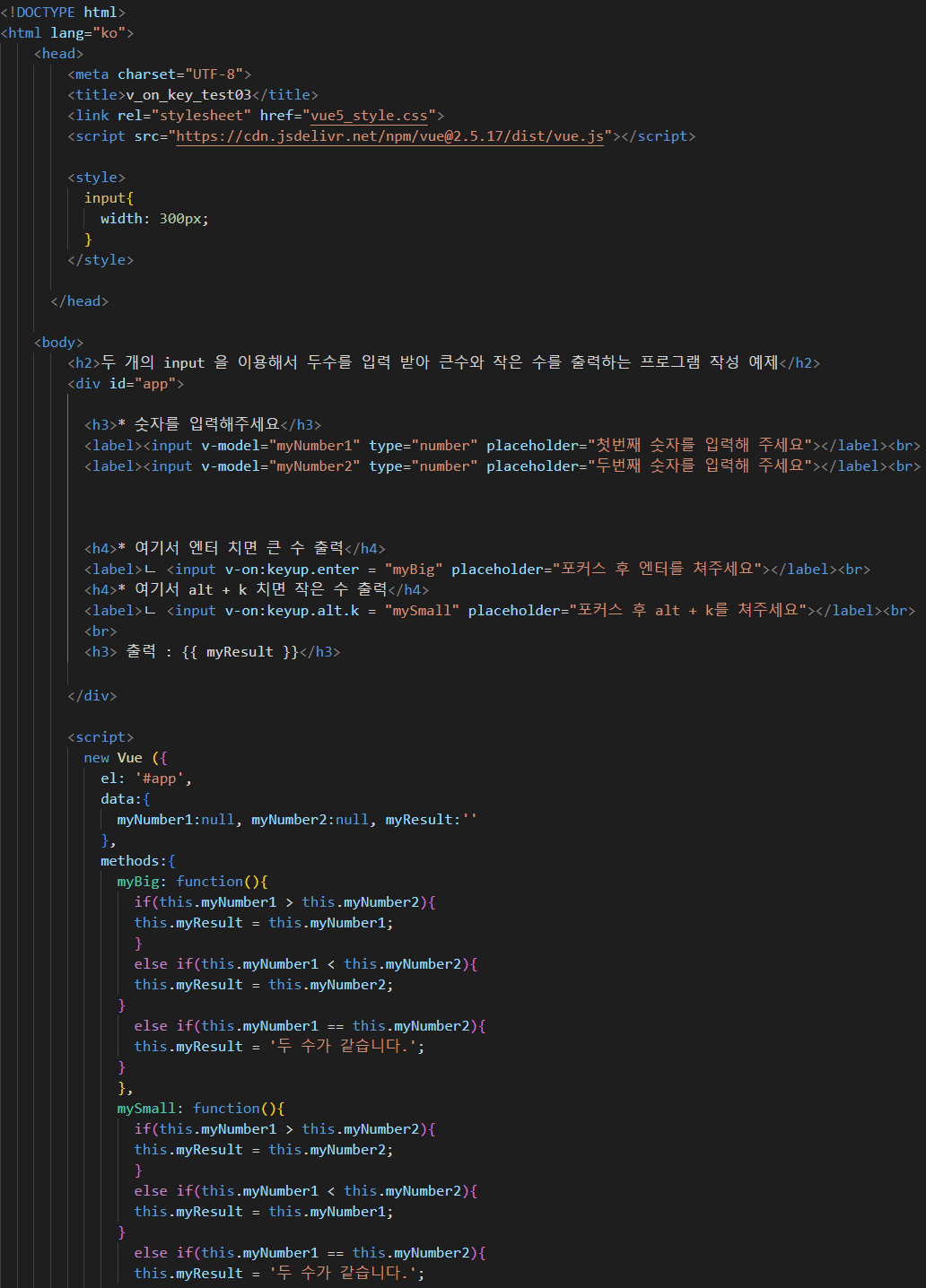
Task: Click h4 text 여기서 엔터 치면 큰 수 출력
Action: tap(239, 548)
